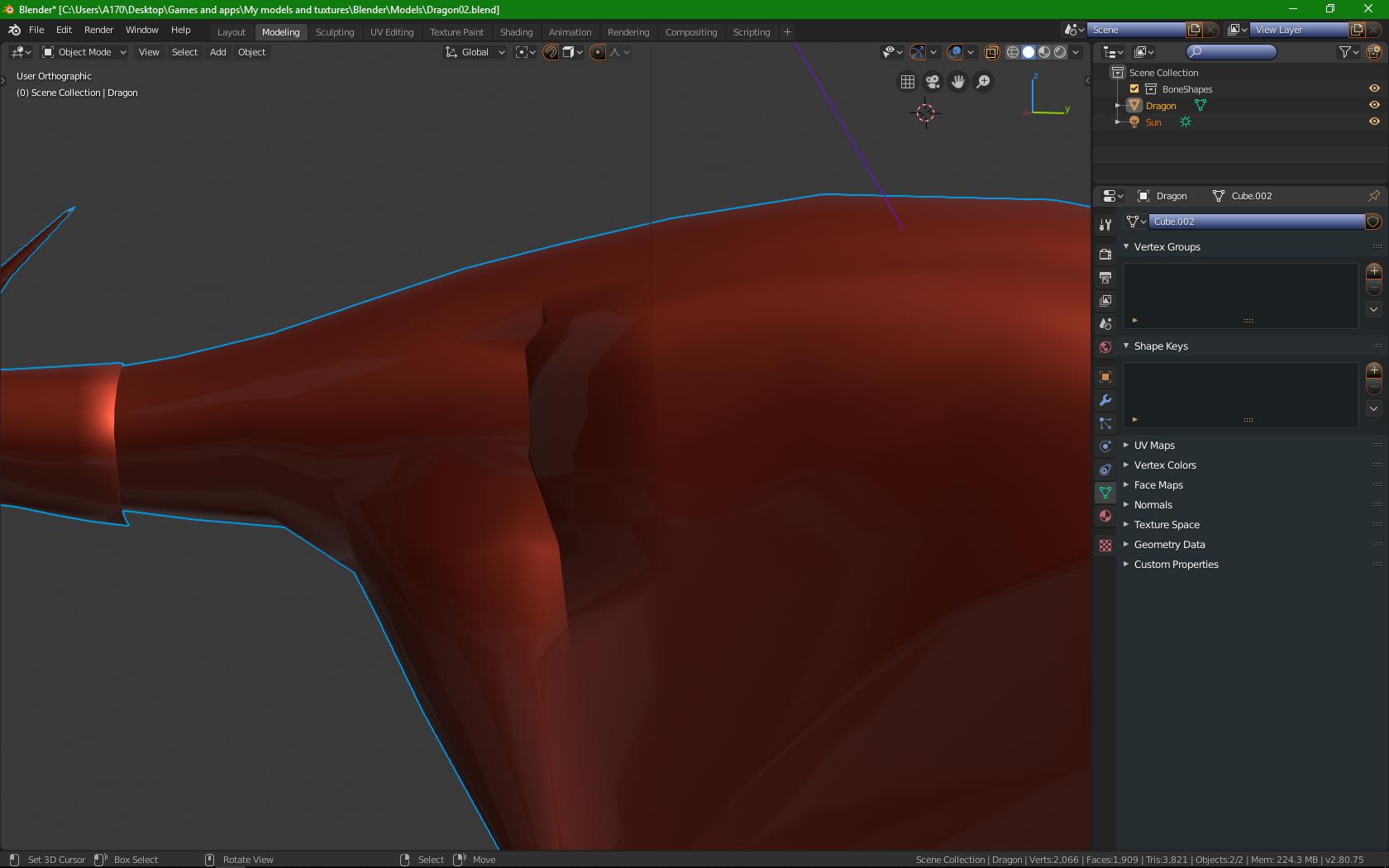
Task: Add a new vertex group
Action: 1374,271
